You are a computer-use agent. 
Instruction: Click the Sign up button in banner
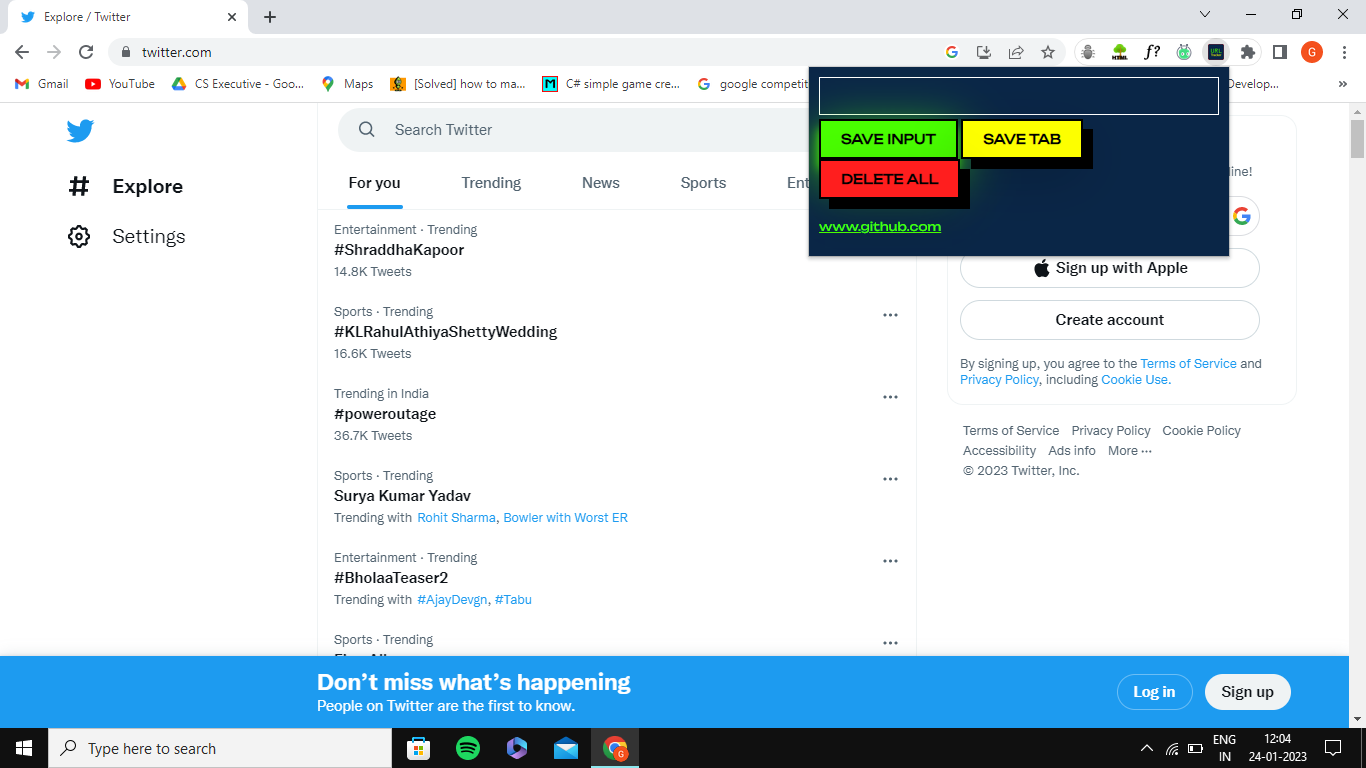pos(1248,692)
